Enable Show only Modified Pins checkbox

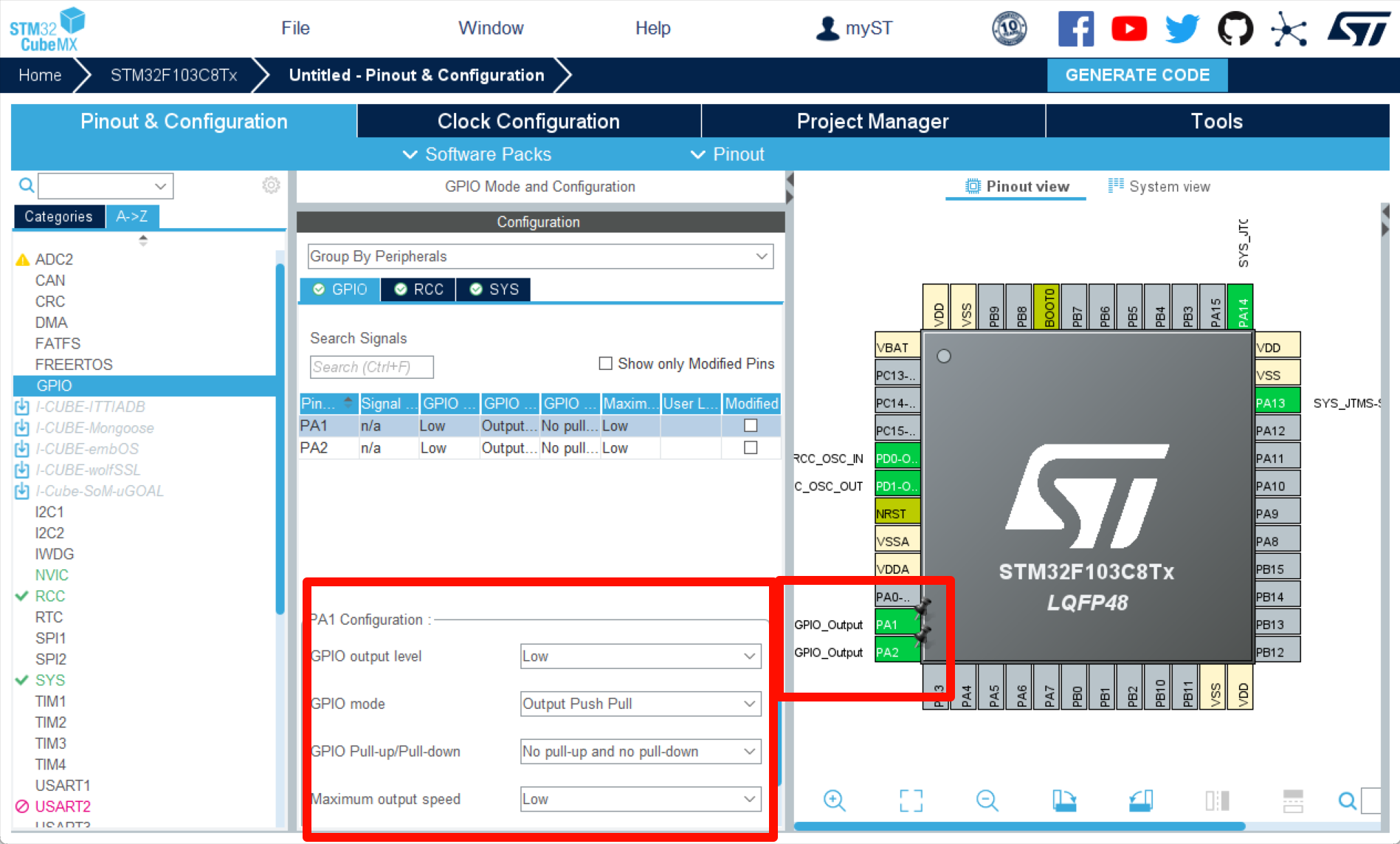(605, 363)
